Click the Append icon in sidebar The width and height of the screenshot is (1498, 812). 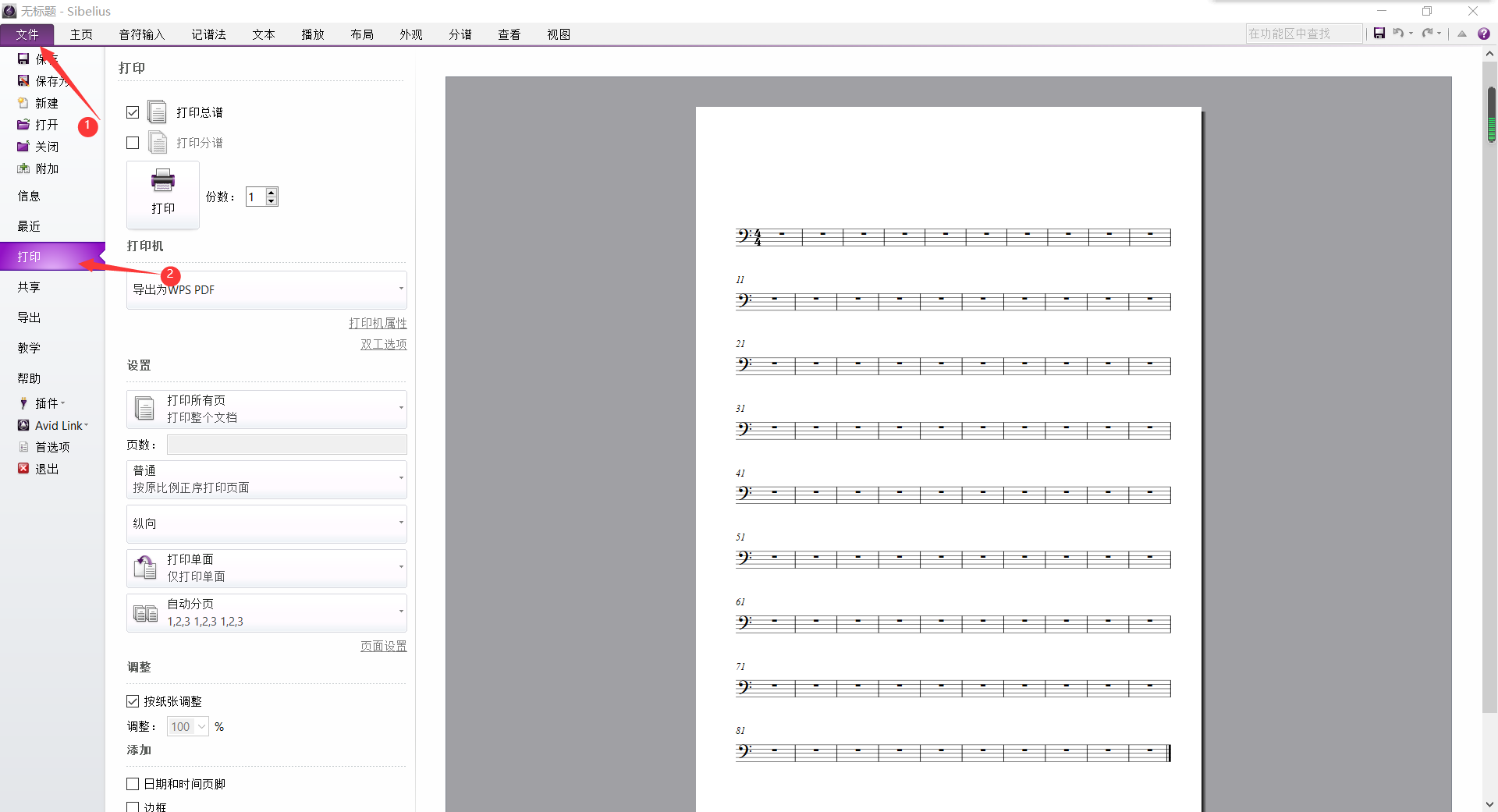(x=23, y=168)
